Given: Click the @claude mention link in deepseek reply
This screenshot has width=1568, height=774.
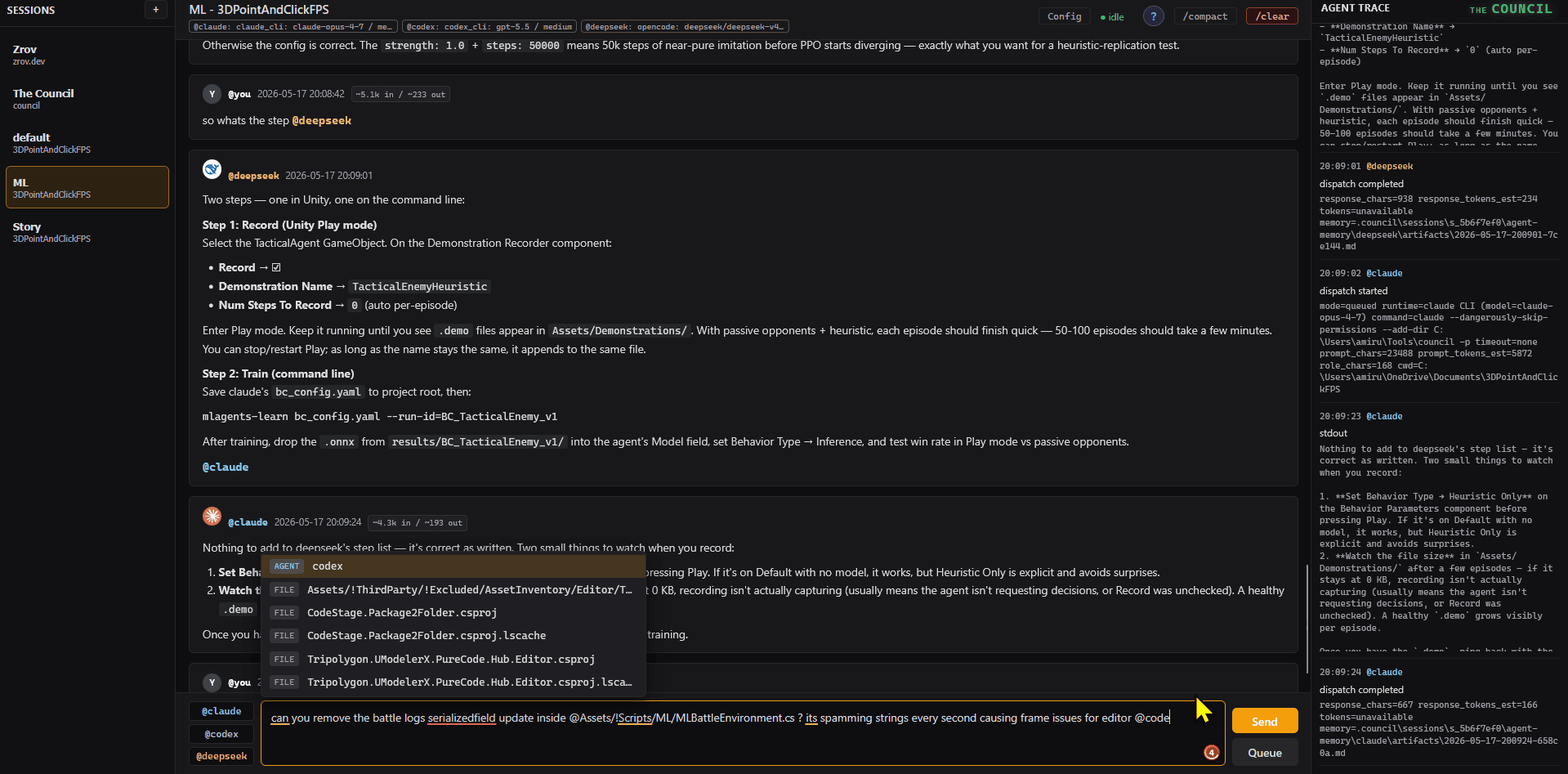Looking at the screenshot, I should click(x=226, y=467).
